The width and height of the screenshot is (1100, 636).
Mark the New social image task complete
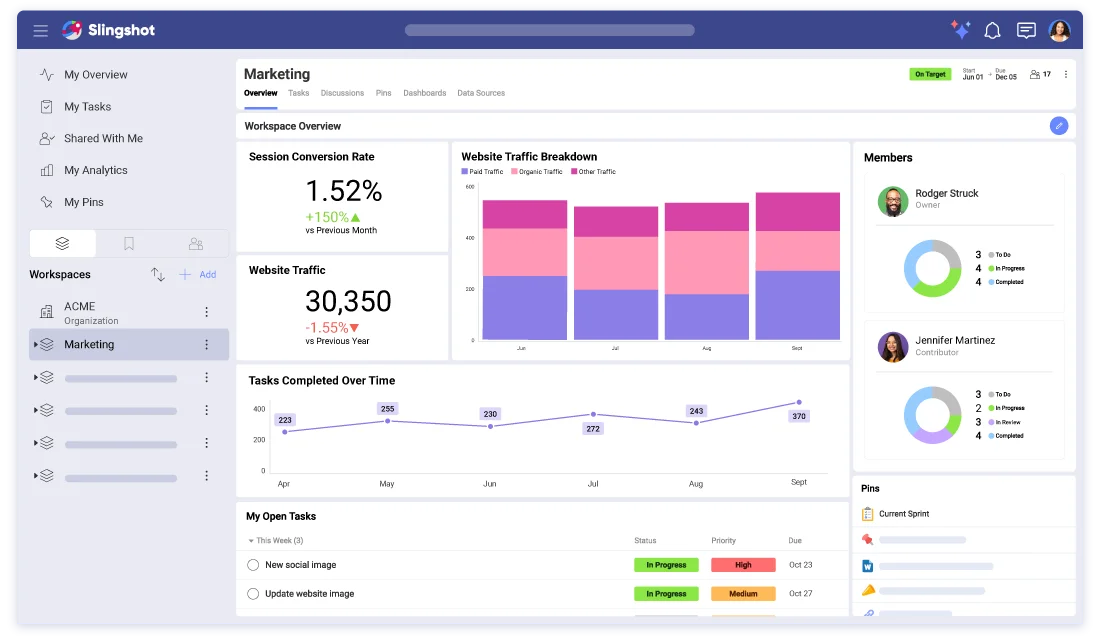[x=253, y=564]
